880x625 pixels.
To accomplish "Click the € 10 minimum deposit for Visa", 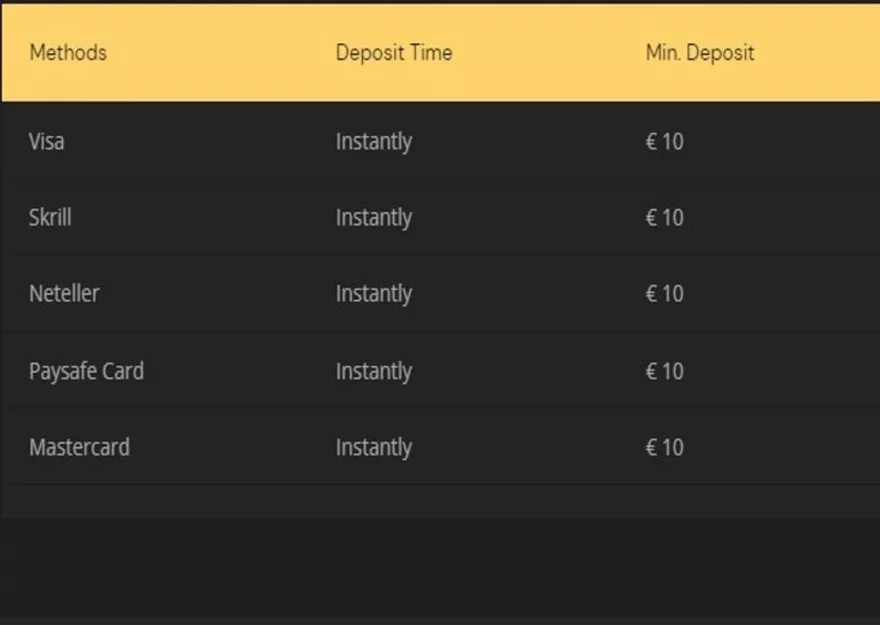I will click(665, 141).
